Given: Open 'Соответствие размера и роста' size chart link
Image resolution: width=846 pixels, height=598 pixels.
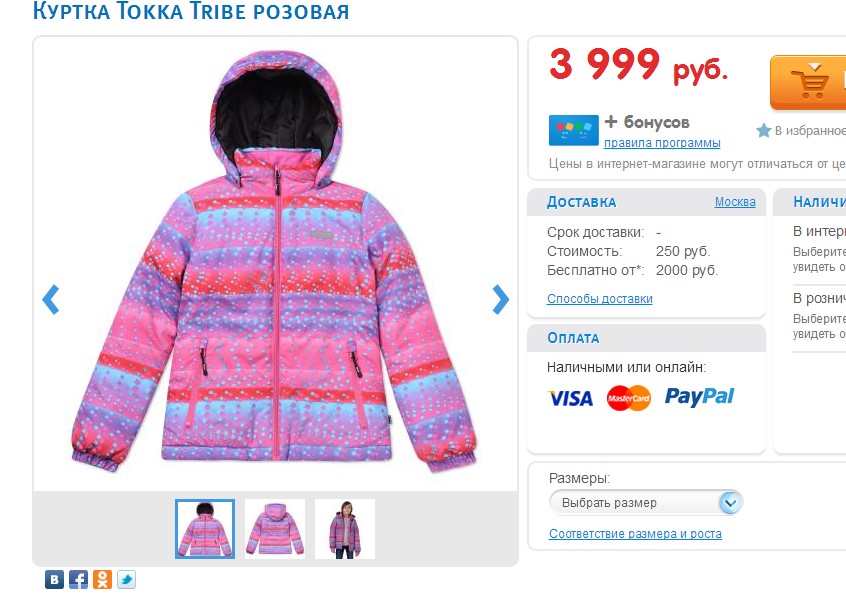Looking at the screenshot, I should (635, 534).
